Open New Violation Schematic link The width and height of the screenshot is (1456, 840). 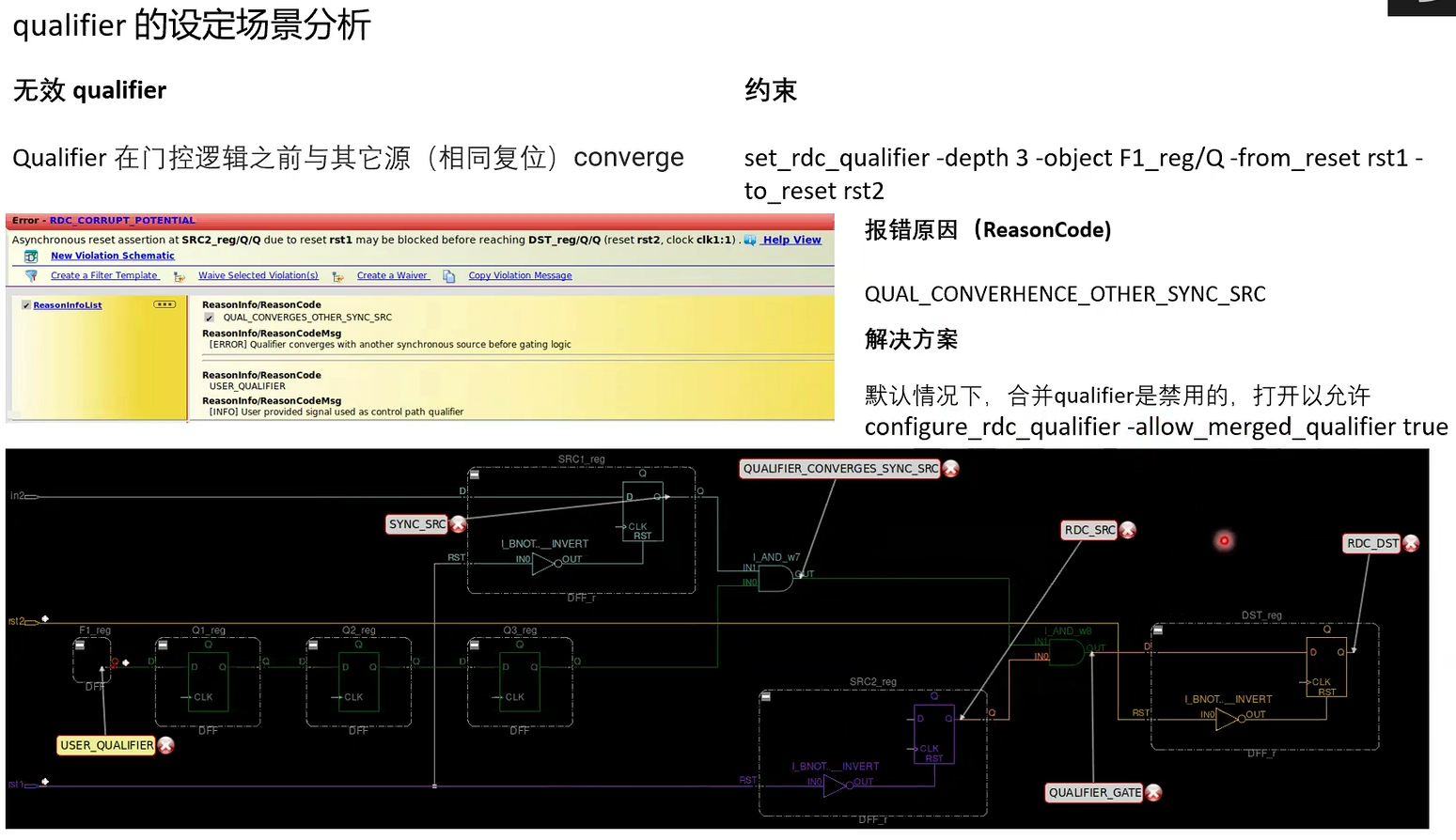(x=113, y=256)
